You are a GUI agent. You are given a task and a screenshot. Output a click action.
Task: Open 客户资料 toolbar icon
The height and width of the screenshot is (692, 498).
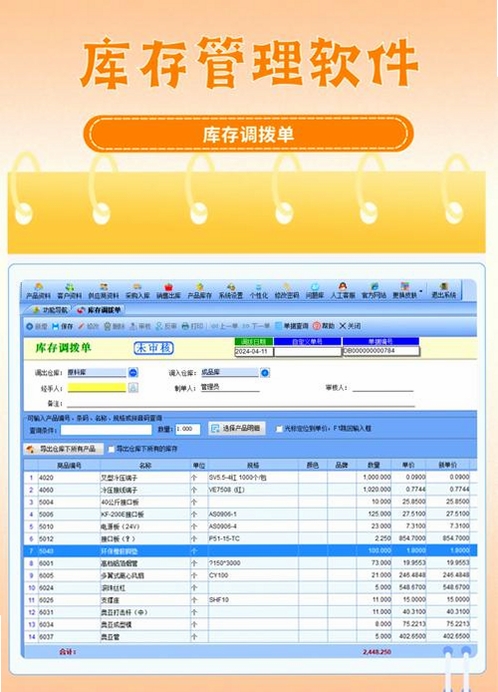coord(69,291)
